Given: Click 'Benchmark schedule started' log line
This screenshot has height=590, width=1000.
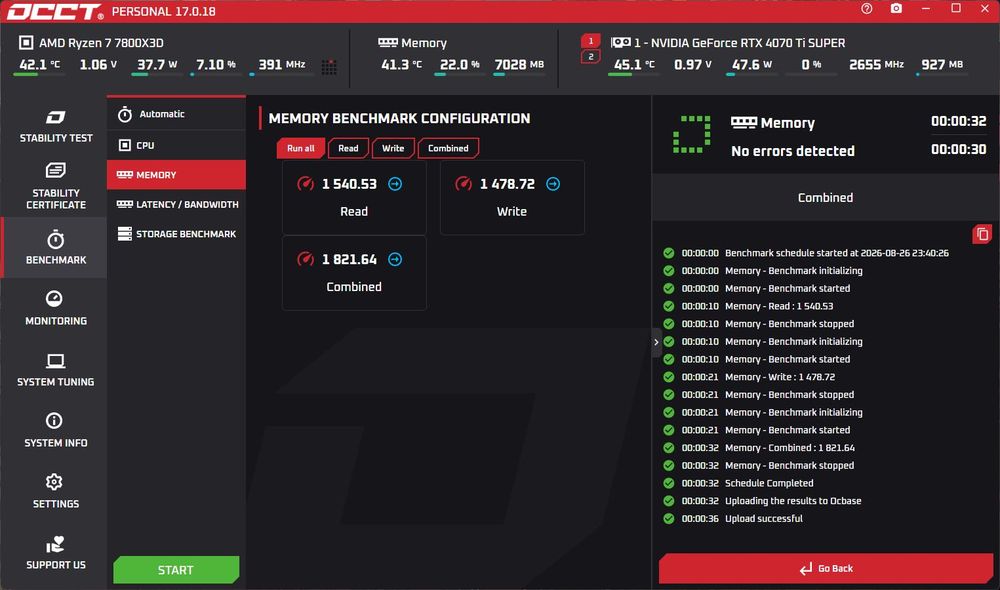Looking at the screenshot, I should 837,253.
